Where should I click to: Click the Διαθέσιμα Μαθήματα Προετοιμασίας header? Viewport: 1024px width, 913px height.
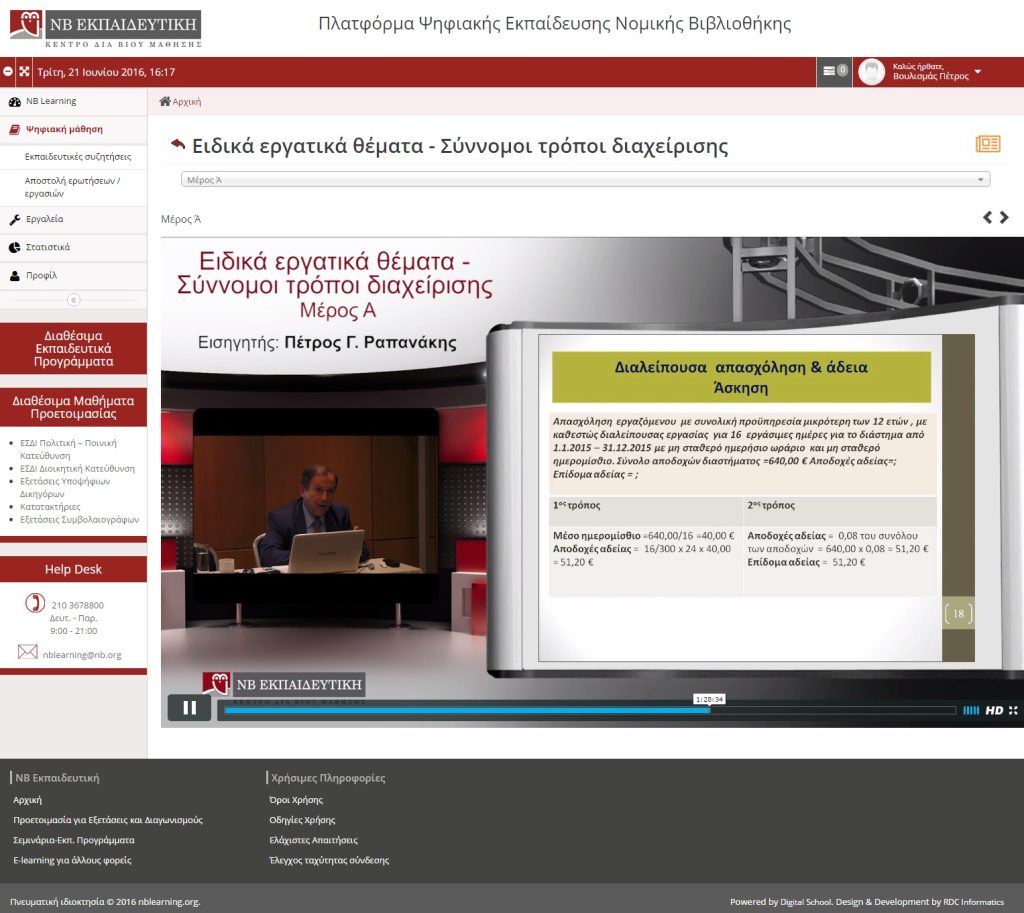click(x=73, y=407)
